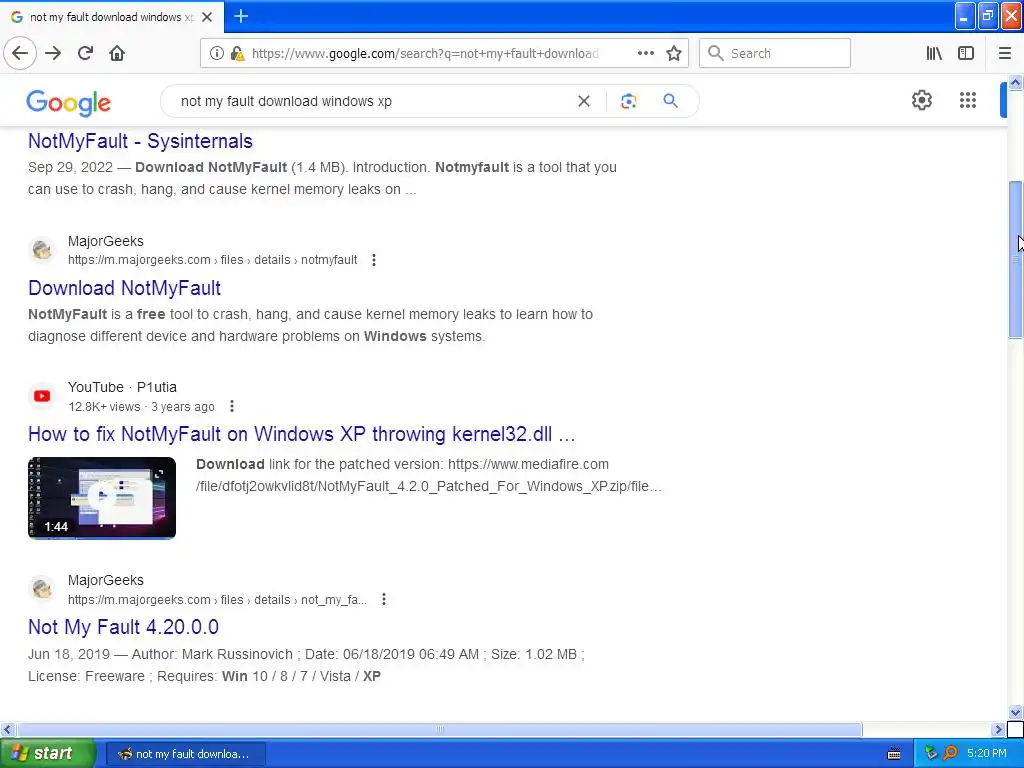Open Not My Fault 4.20.0.0 link
Viewport: 1024px width, 768px height.
click(123, 627)
